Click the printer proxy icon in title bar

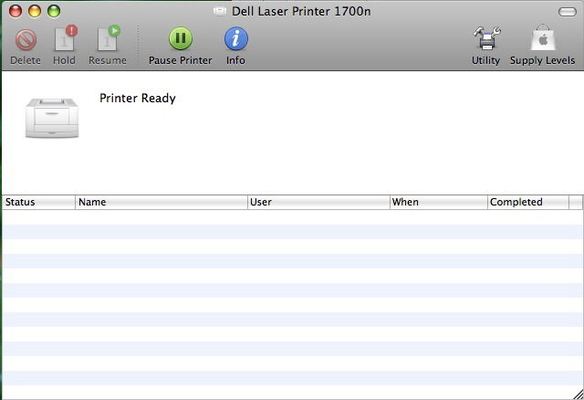[220, 11]
